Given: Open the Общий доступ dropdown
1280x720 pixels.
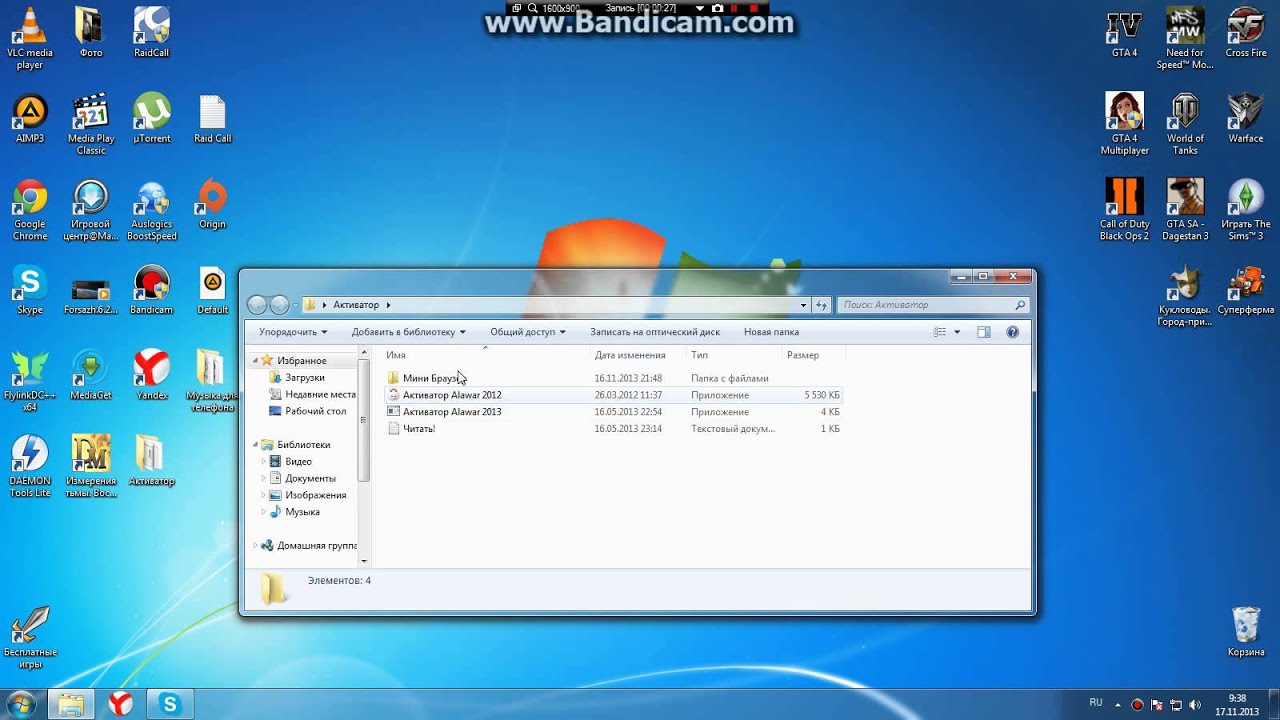Looking at the screenshot, I should click(528, 332).
